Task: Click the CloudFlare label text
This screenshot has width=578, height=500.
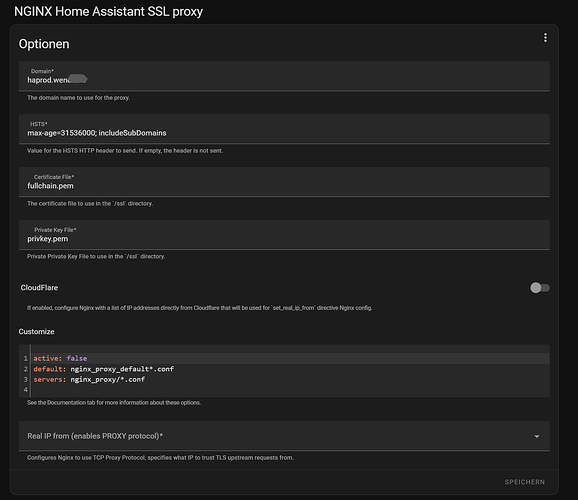Action: 39,288
